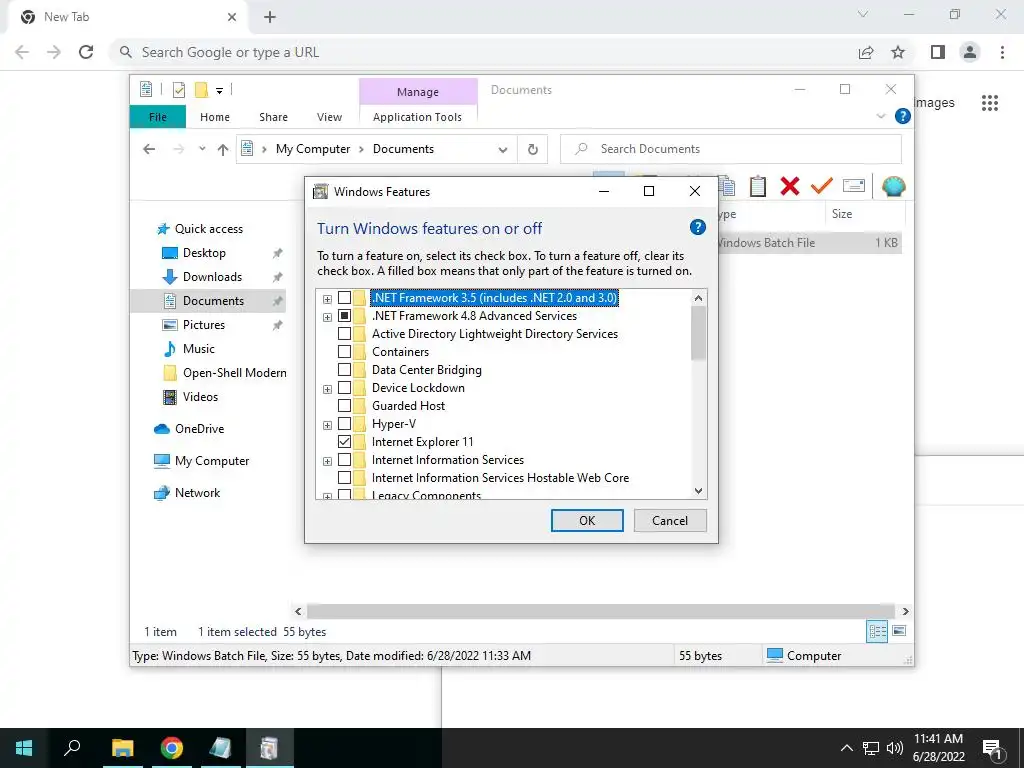The width and height of the screenshot is (1024, 768).
Task: Click the Explorer horizontal scrollbar
Action: 601,611
